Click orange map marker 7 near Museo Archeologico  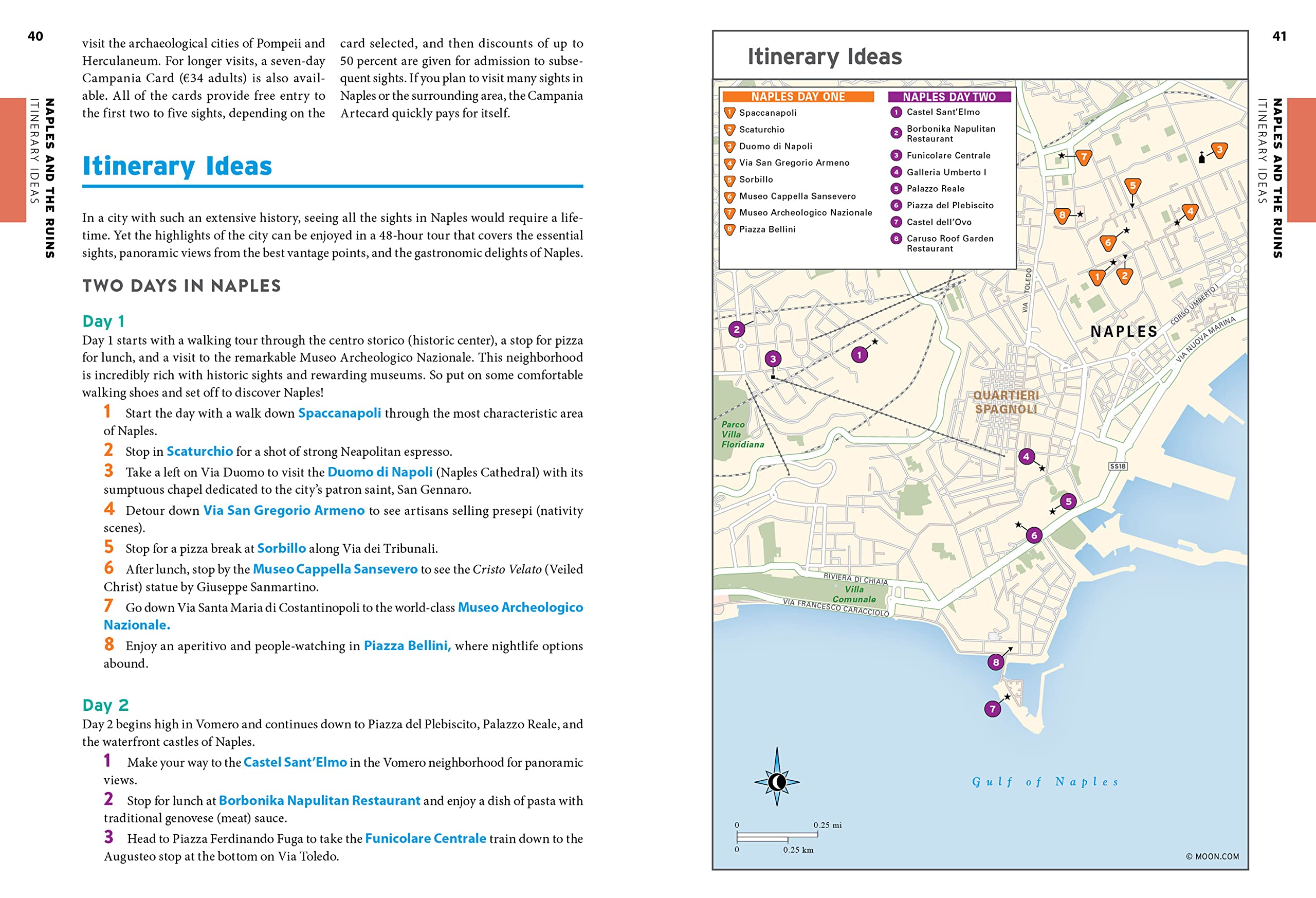pyautogui.click(x=1083, y=157)
